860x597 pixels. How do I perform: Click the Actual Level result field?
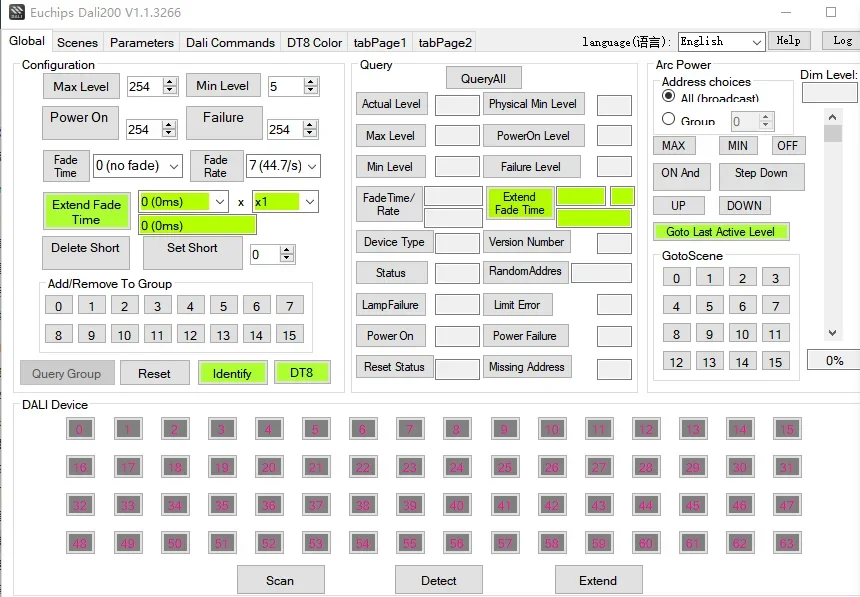(457, 105)
